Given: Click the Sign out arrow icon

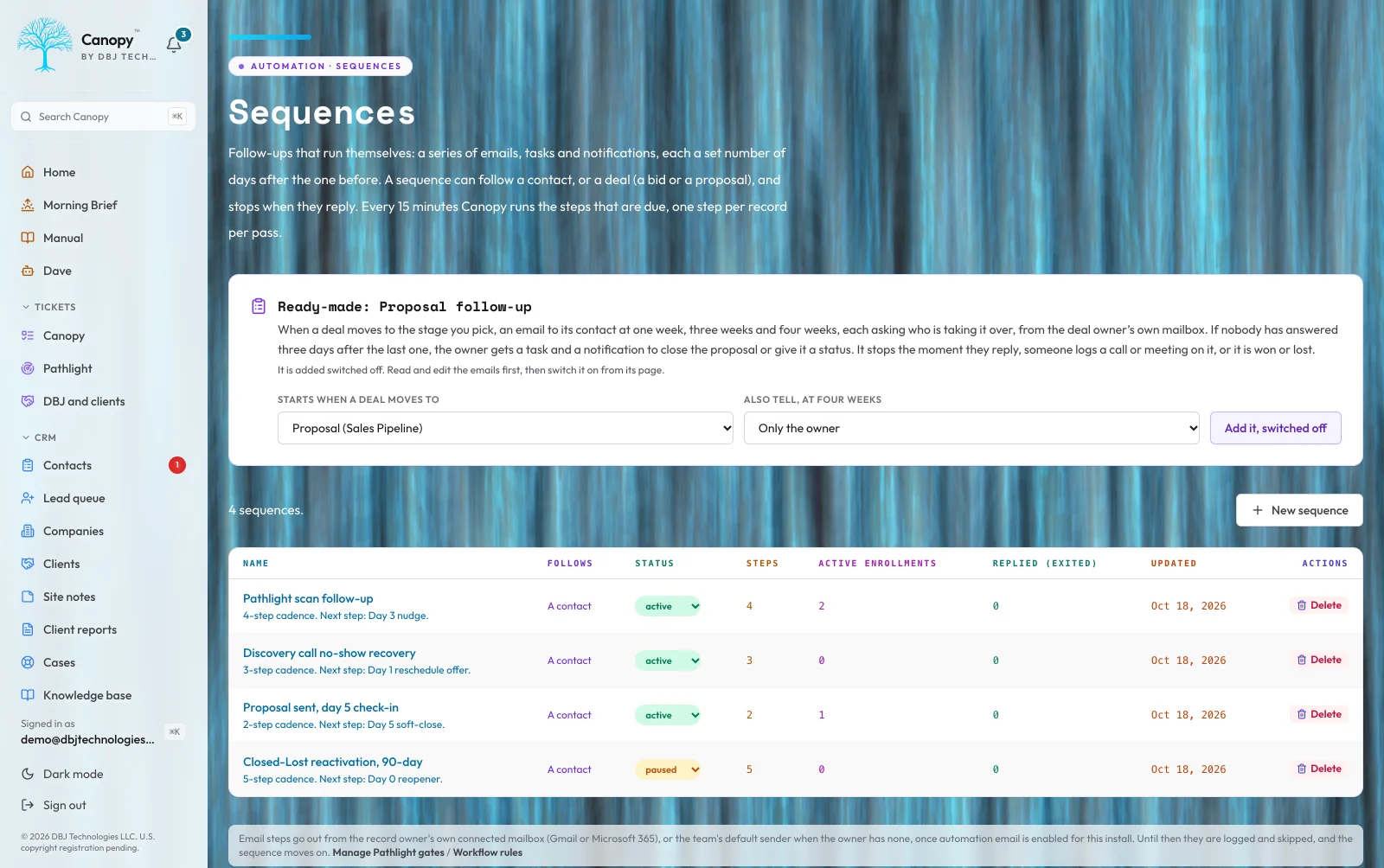Looking at the screenshot, I should pyautogui.click(x=28, y=805).
